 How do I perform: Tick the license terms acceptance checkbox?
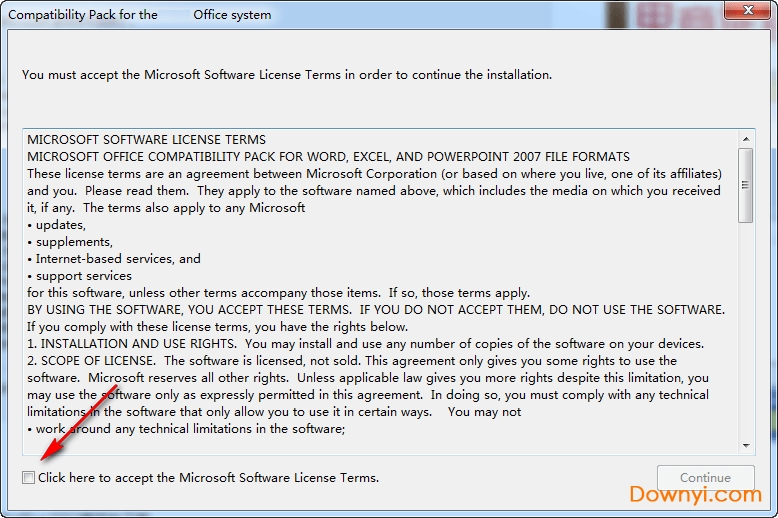coord(29,478)
